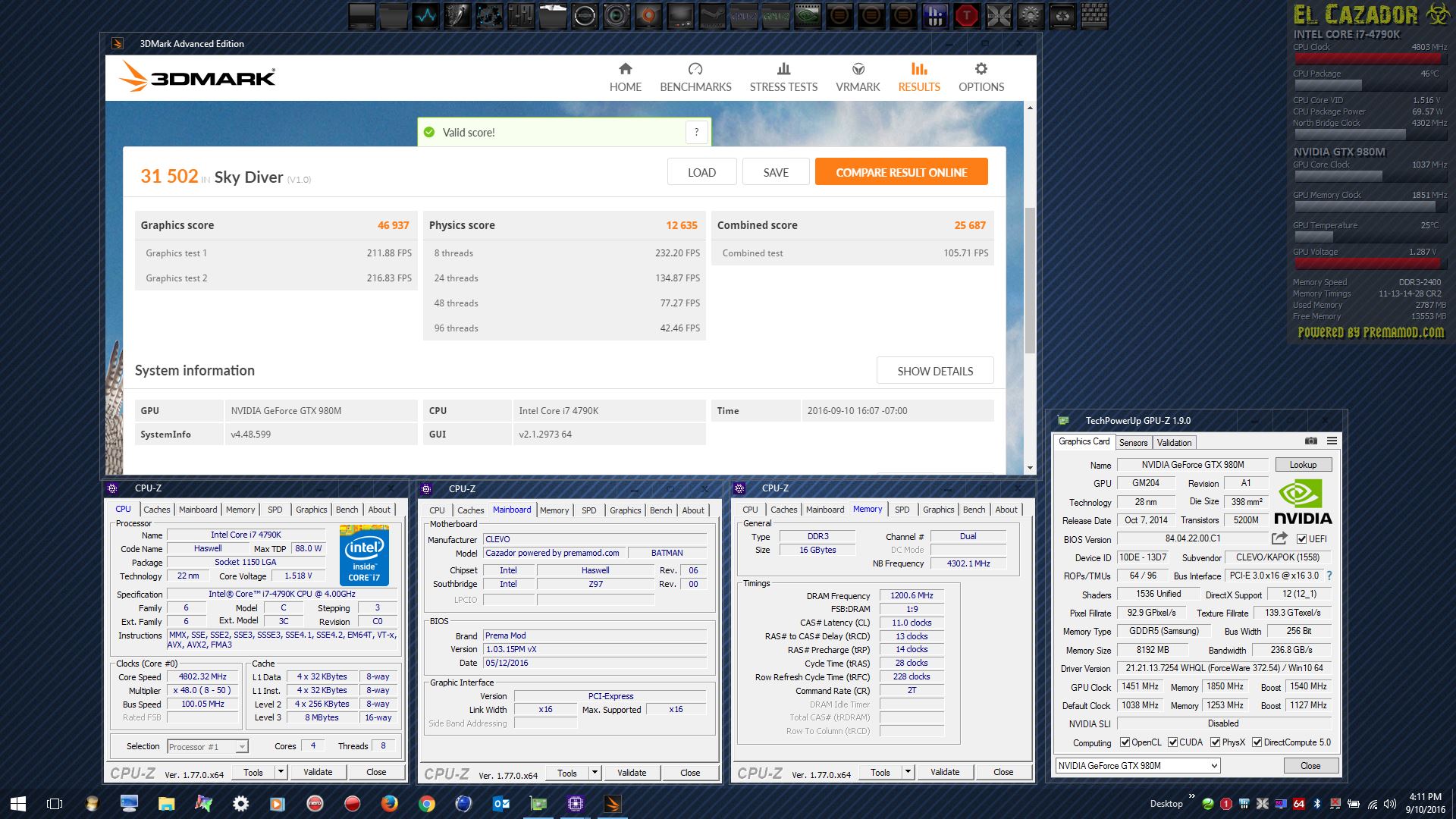Toggle the UEFI checkbox in GPU-Z
Image resolution: width=1456 pixels, height=819 pixels.
pos(1301,539)
